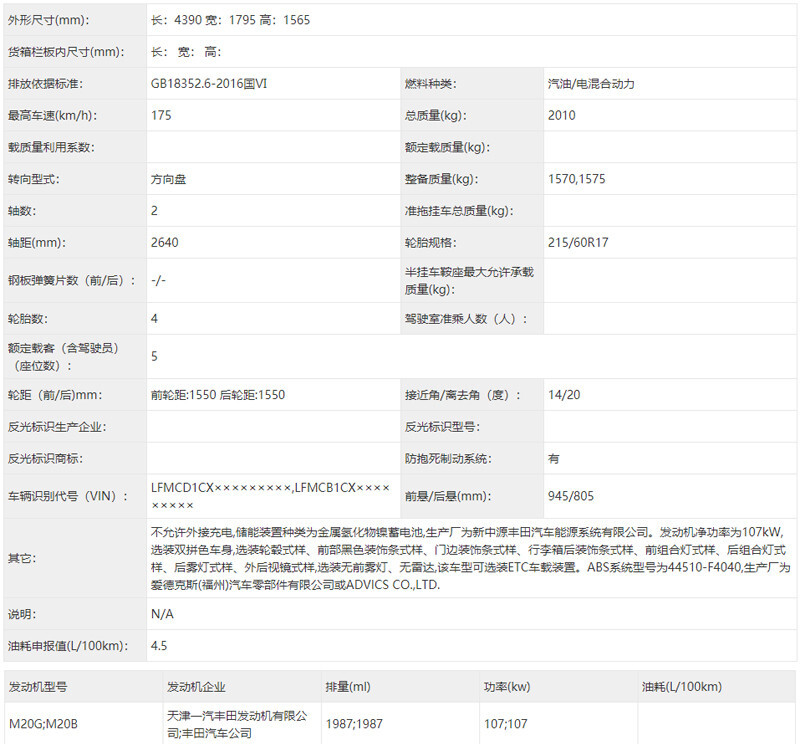Click the 轮胎数 label
This screenshot has height=744, width=800.
(28, 319)
